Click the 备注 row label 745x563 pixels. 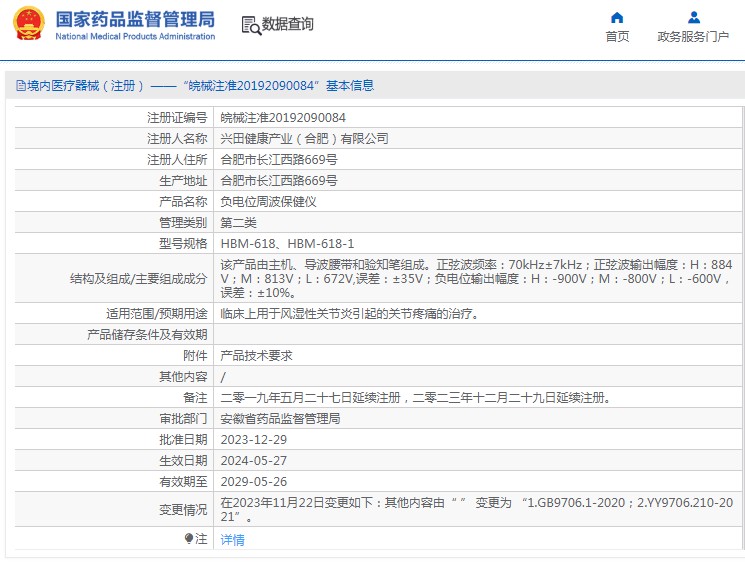[x=195, y=397]
